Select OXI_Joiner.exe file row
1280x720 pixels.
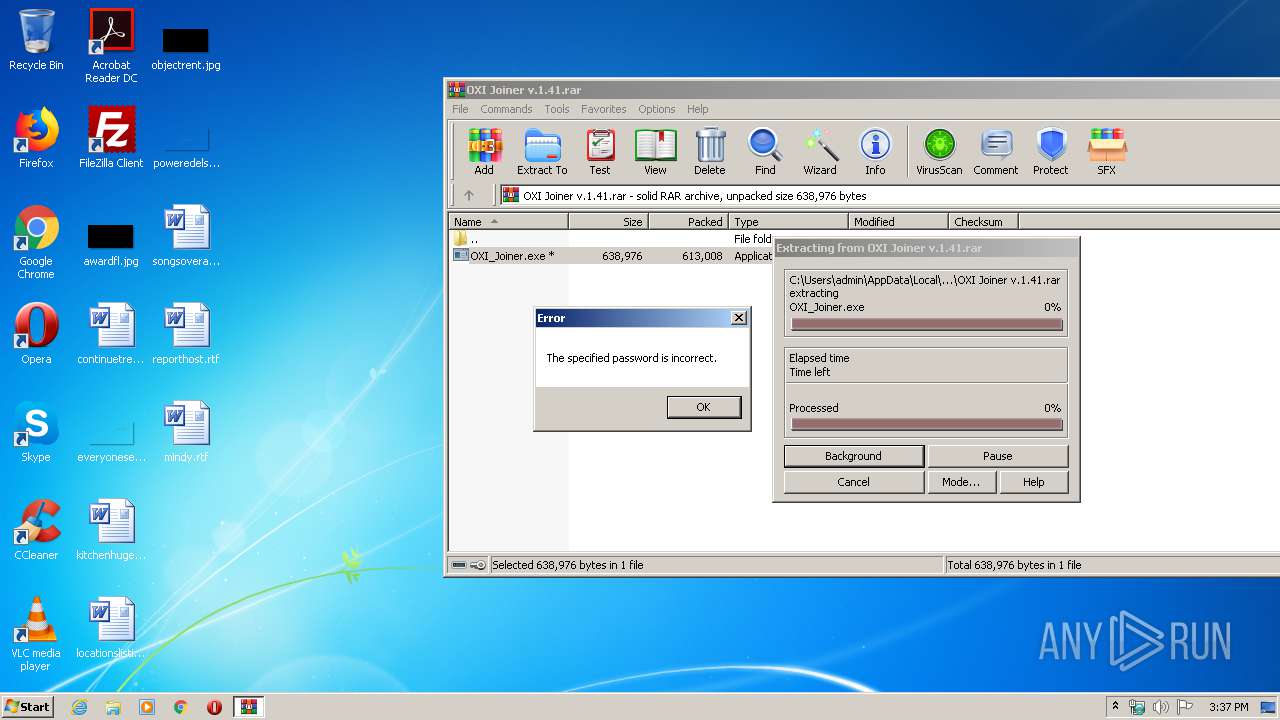(610, 256)
